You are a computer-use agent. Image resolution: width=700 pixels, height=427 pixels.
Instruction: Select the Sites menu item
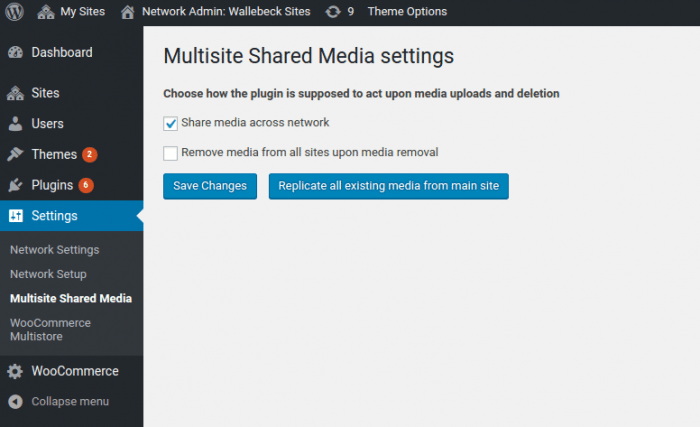tap(71, 93)
